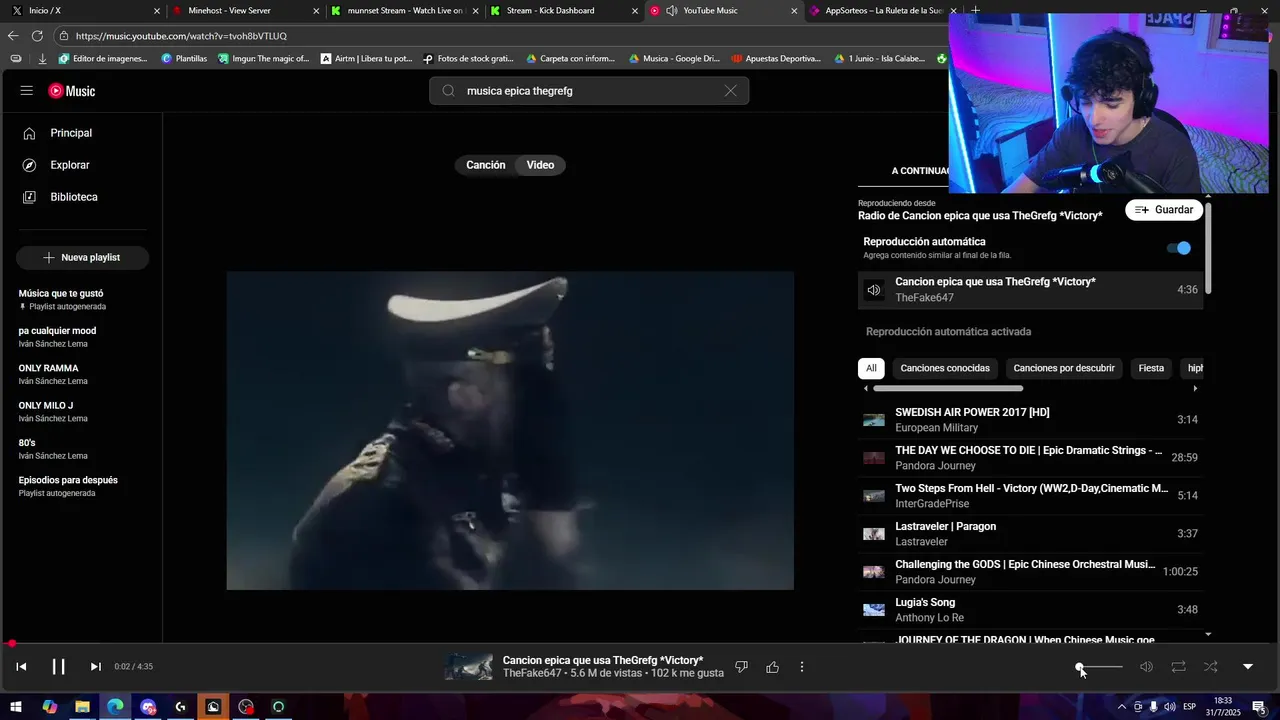Image resolution: width=1280 pixels, height=720 pixels.
Task: Play THE DAY WE CHOOSE TO DIE track
Action: coord(1030,458)
